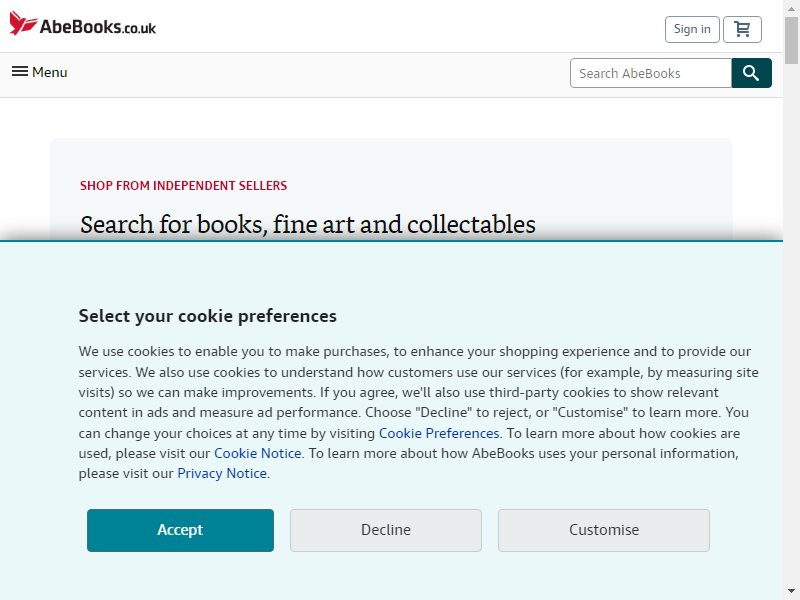
Task: Click the scrollbar down arrow
Action: tap(792, 592)
